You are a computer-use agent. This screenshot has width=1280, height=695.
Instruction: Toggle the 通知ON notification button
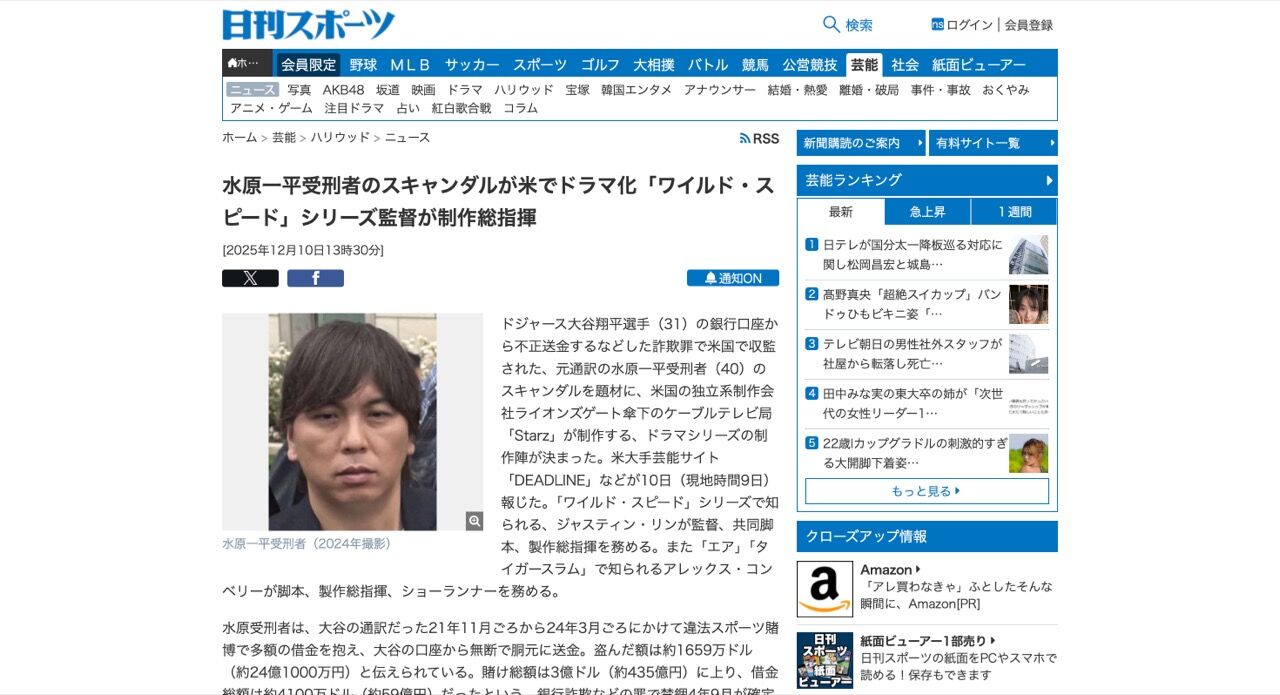pyautogui.click(x=733, y=278)
